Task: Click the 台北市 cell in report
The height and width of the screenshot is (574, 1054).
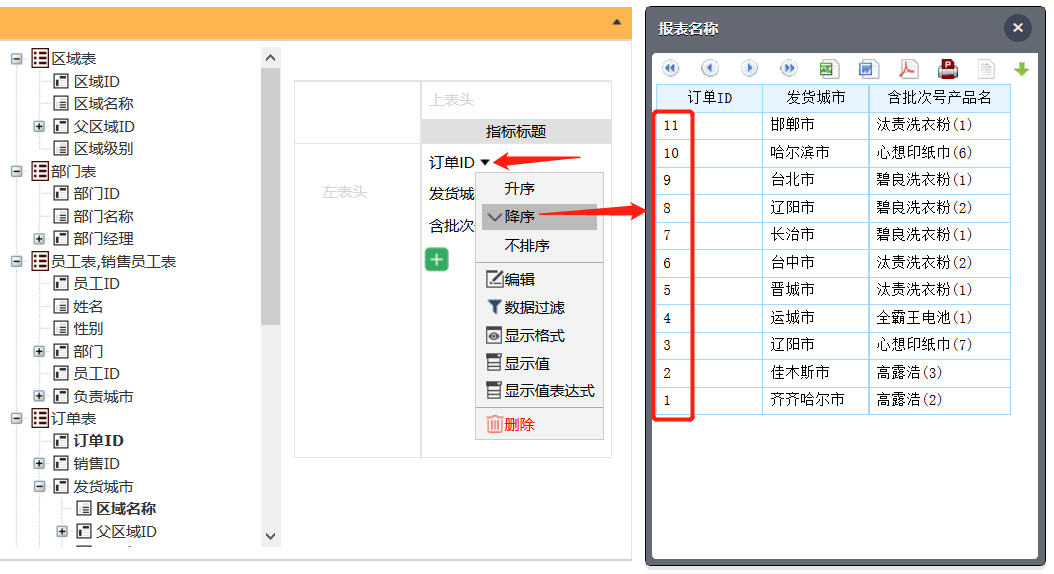Action: pos(815,180)
